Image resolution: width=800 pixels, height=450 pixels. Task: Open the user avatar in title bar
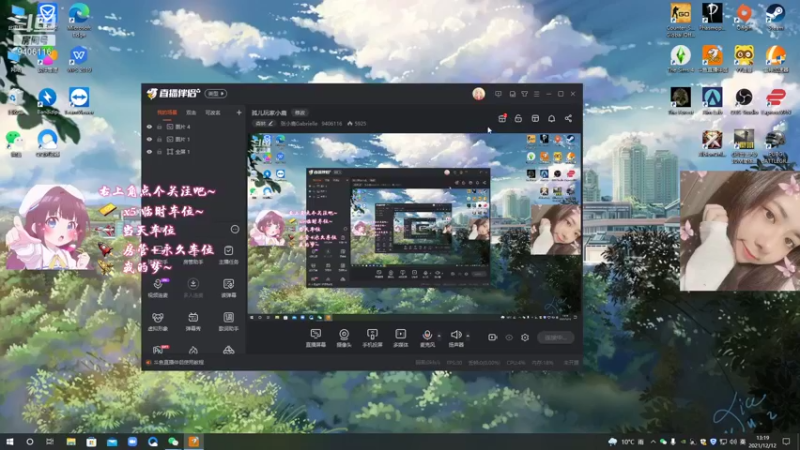point(479,94)
